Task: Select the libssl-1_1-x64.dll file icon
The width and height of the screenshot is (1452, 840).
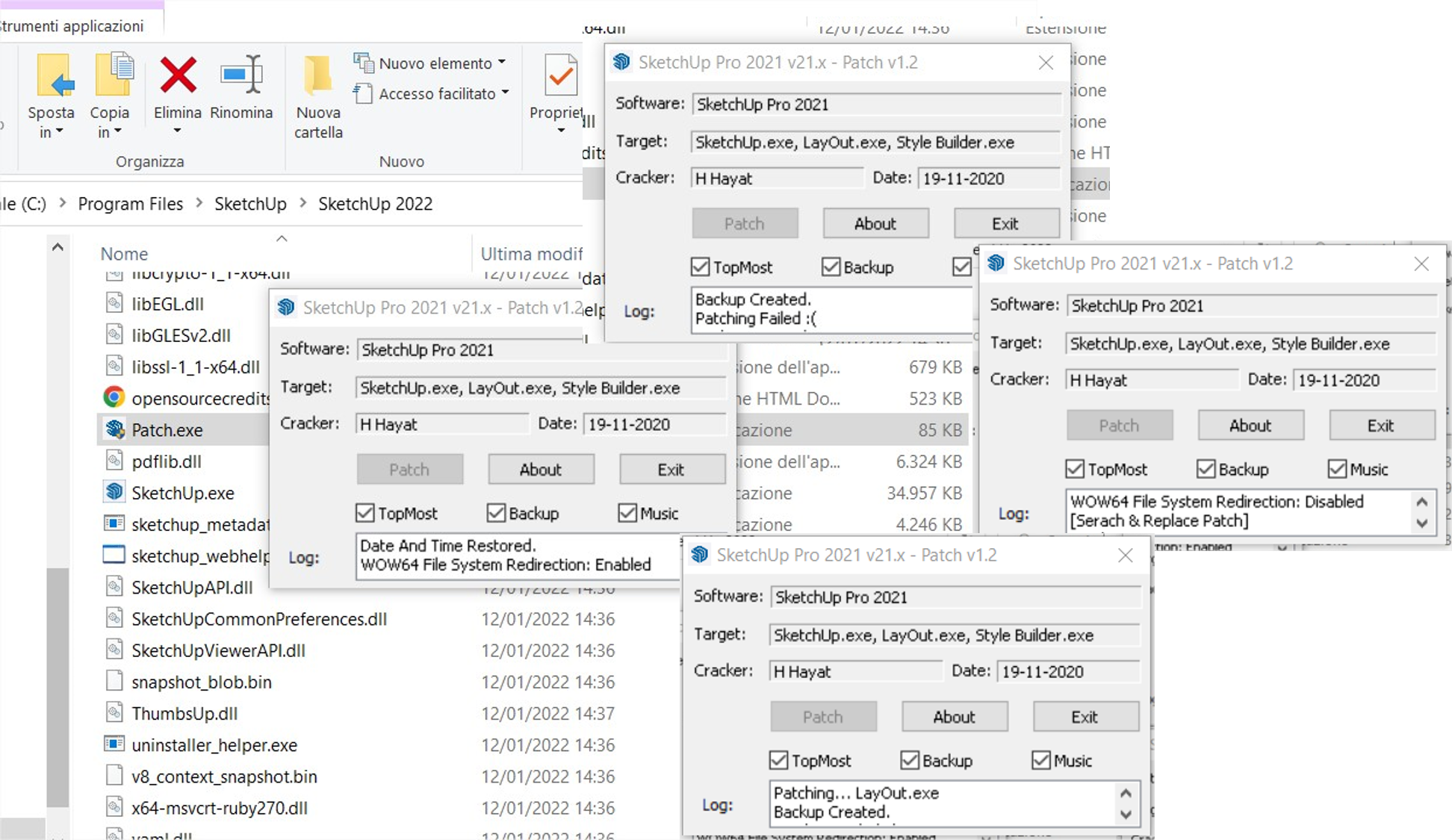Action: click(x=114, y=366)
